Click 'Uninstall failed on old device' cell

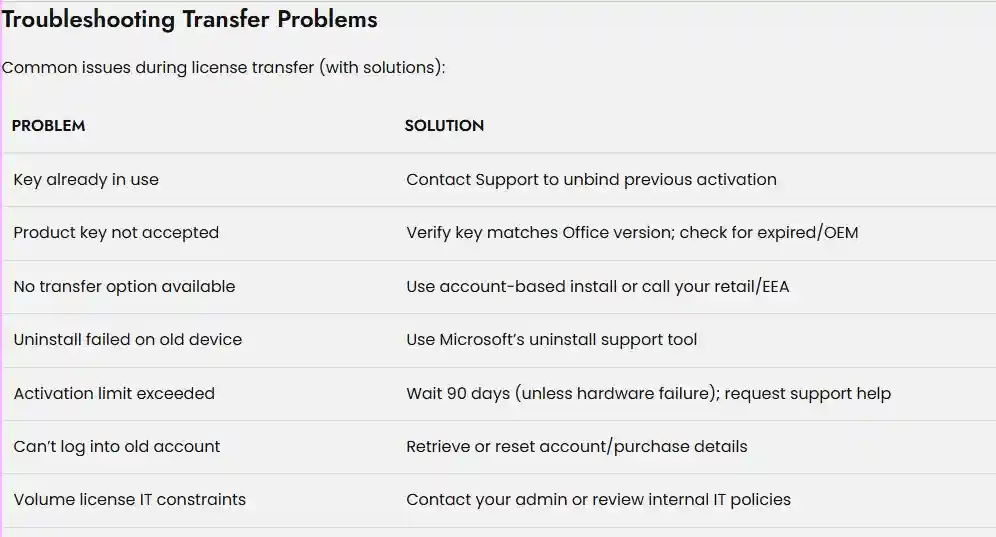[x=128, y=340]
